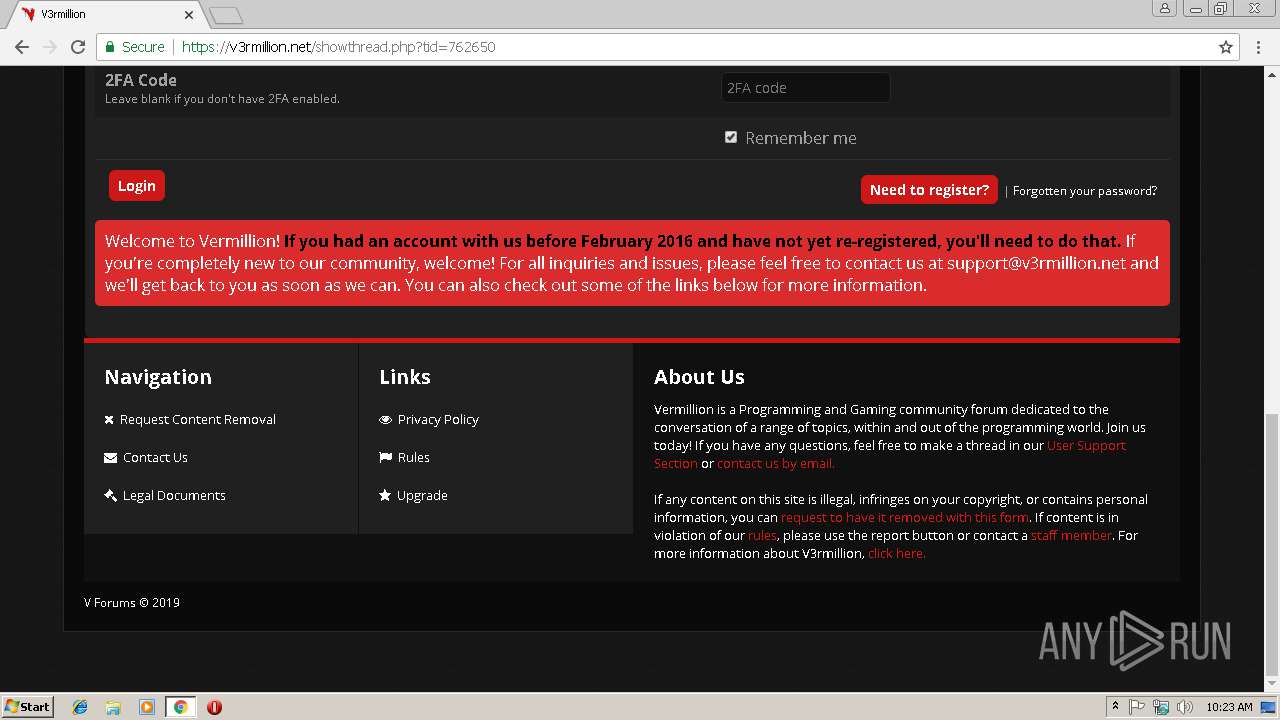Open a new browser tab
The width and height of the screenshot is (1280, 720).
pyautogui.click(x=226, y=15)
